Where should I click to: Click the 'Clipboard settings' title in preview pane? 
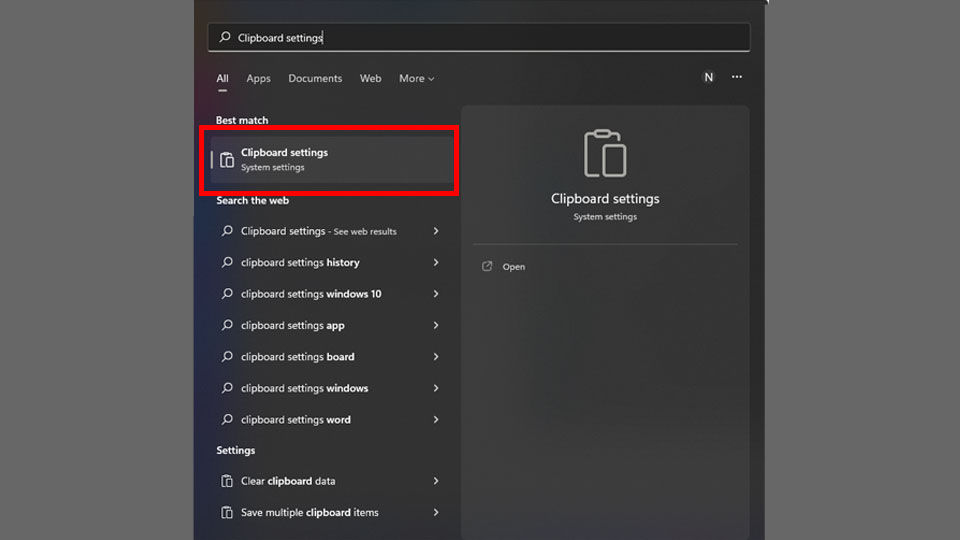pos(605,199)
